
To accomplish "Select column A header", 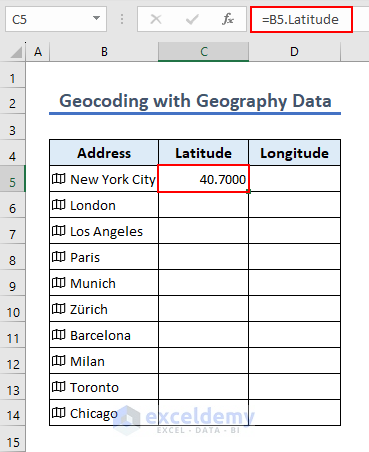I will (x=38, y=52).
